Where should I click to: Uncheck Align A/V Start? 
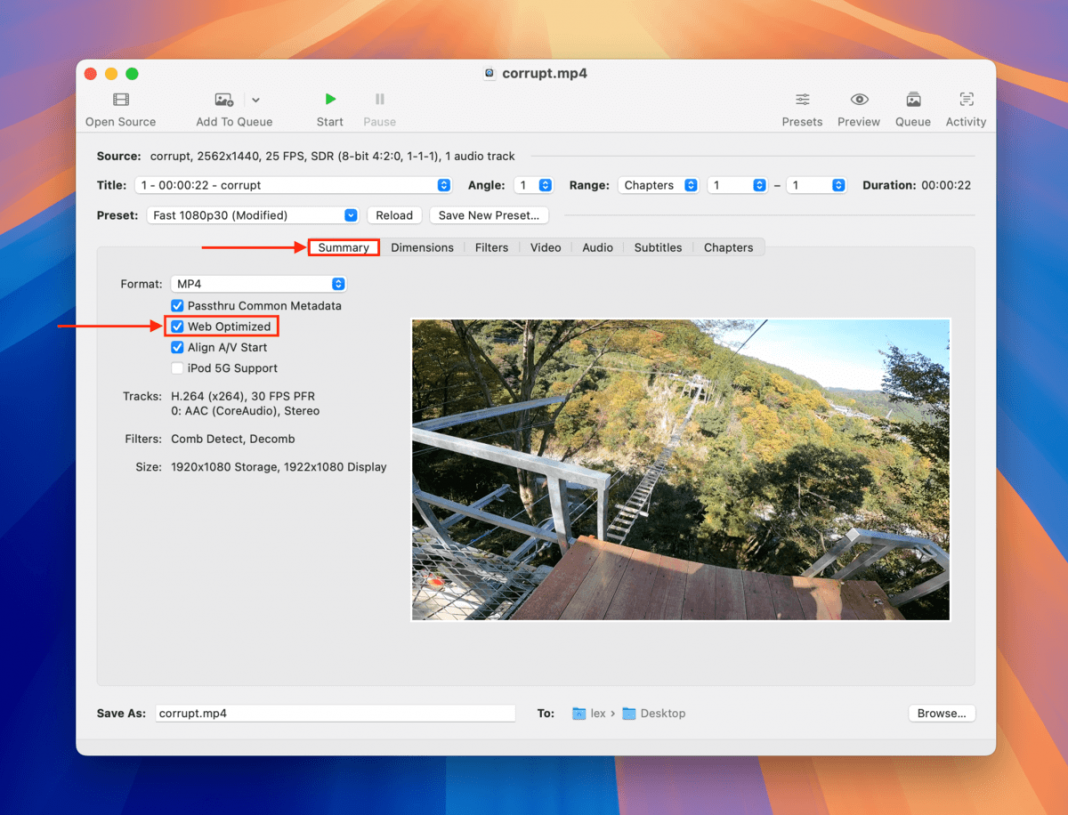[177, 347]
